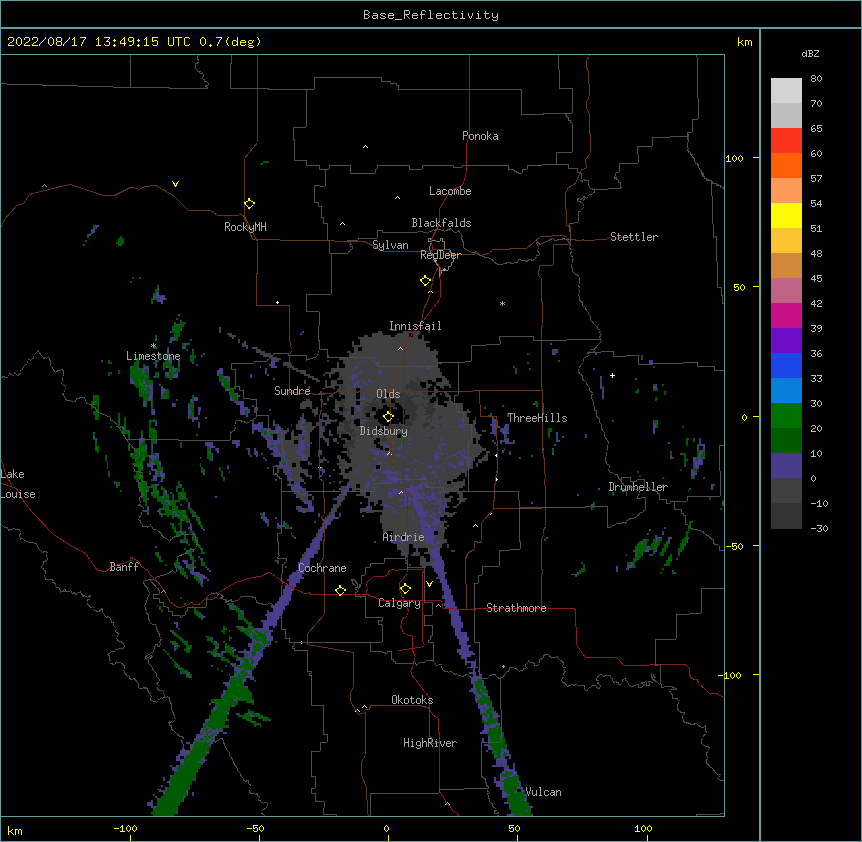The height and width of the screenshot is (842, 862).
Task: Click the lightest gray 80-70 dBZ legend swatch
Action: 786,91
